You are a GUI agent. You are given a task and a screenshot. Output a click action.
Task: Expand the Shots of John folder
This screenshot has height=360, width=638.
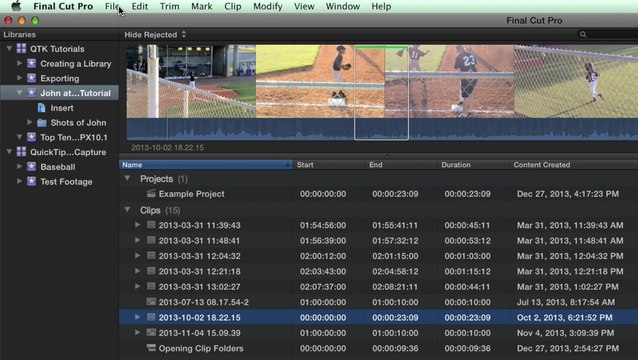29,122
